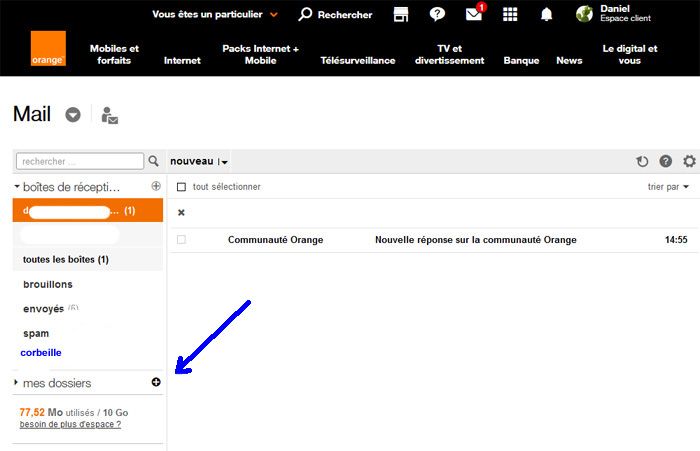Click Daniel's profile avatar
The width and height of the screenshot is (700, 451).
[584, 14]
